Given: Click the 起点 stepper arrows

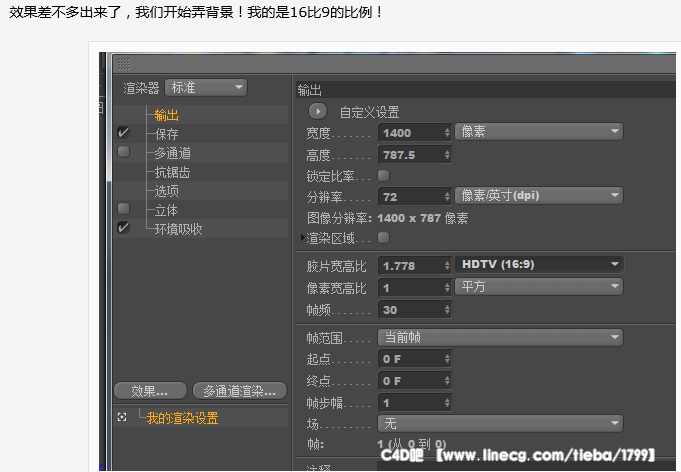Looking at the screenshot, I should (447, 359).
